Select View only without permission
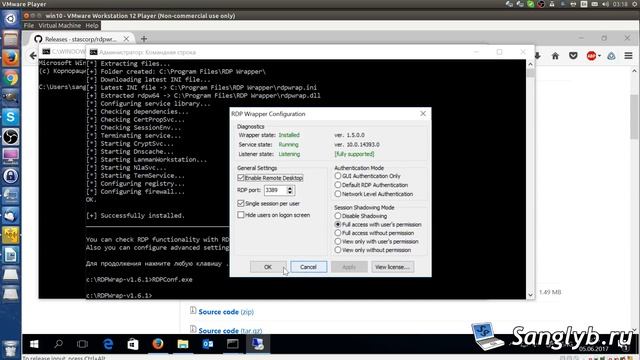Viewport: 640px width, 360px height. point(338,250)
